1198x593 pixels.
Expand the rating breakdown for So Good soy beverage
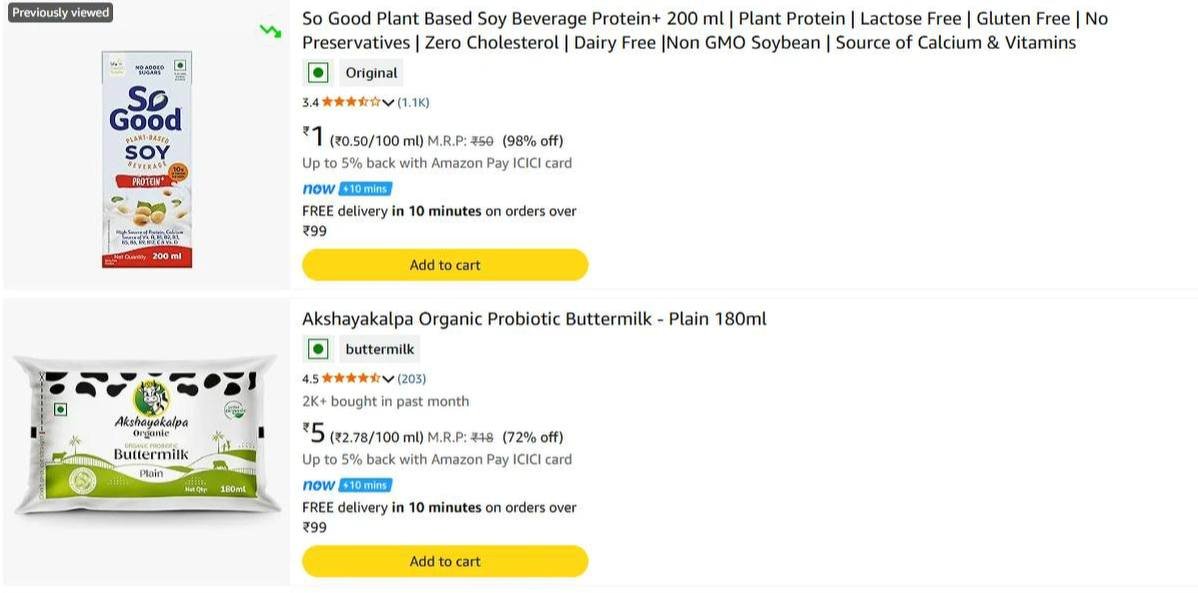[x=388, y=101]
